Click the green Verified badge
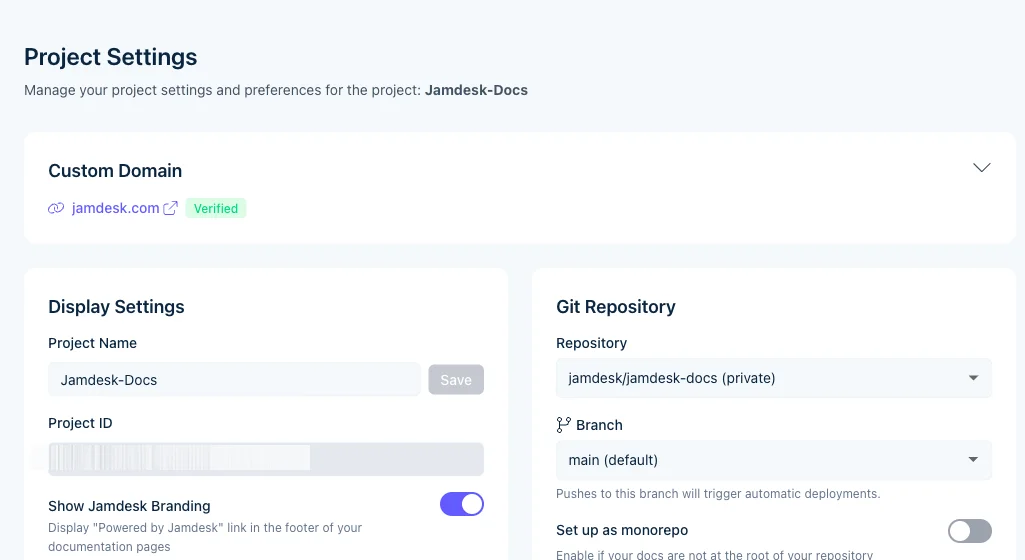The image size is (1025, 560). pyautogui.click(x=216, y=208)
